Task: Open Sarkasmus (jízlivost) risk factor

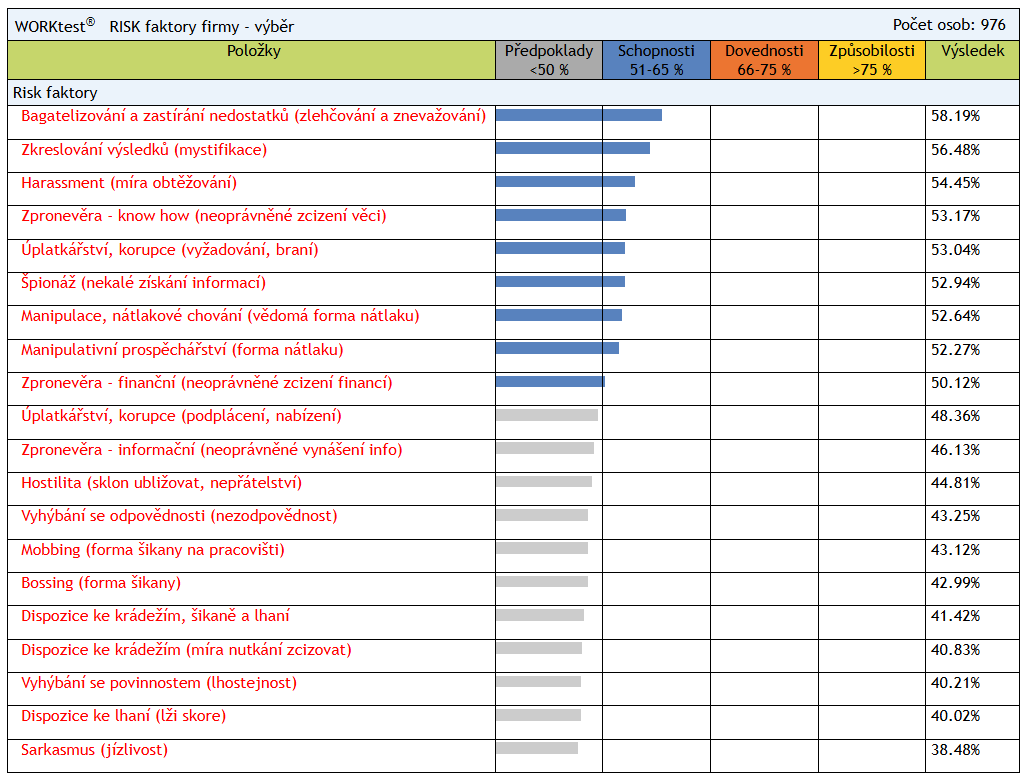Action: tap(94, 750)
